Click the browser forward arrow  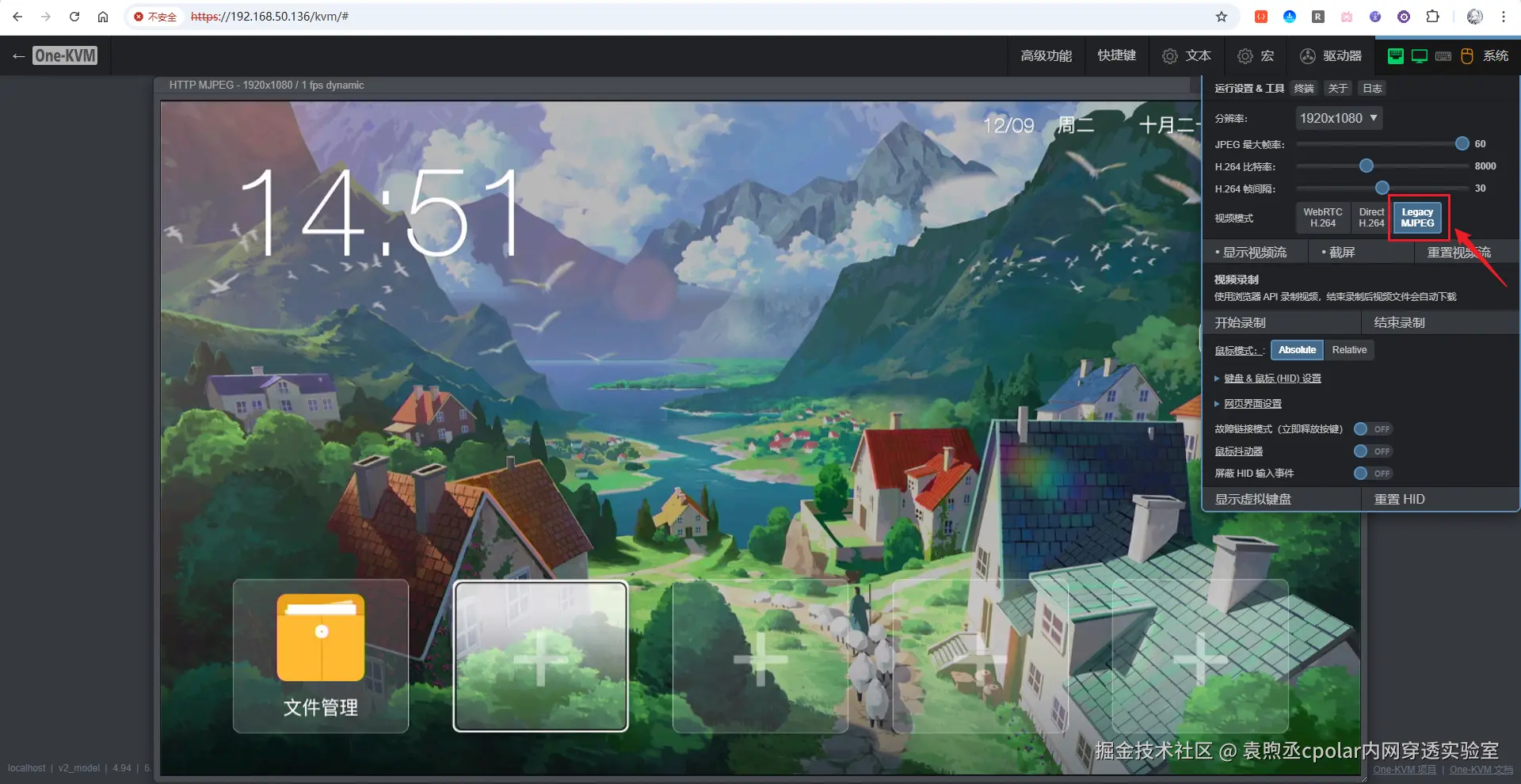pos(46,17)
